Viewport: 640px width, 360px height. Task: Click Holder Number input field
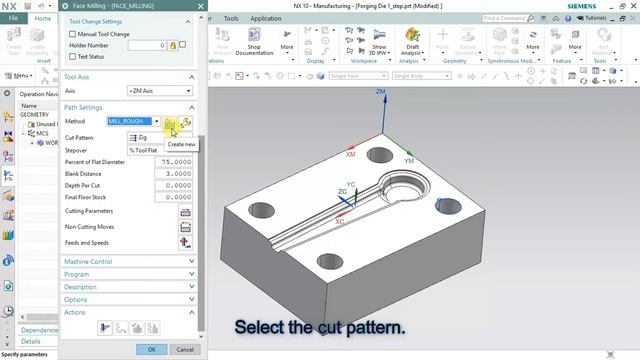pos(147,45)
